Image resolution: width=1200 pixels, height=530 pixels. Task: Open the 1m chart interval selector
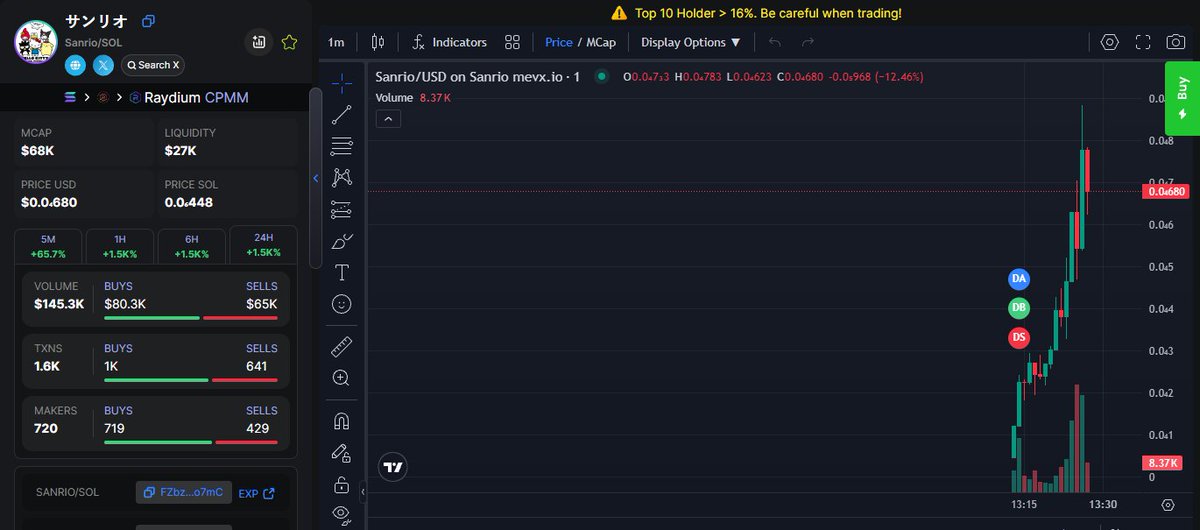click(336, 42)
